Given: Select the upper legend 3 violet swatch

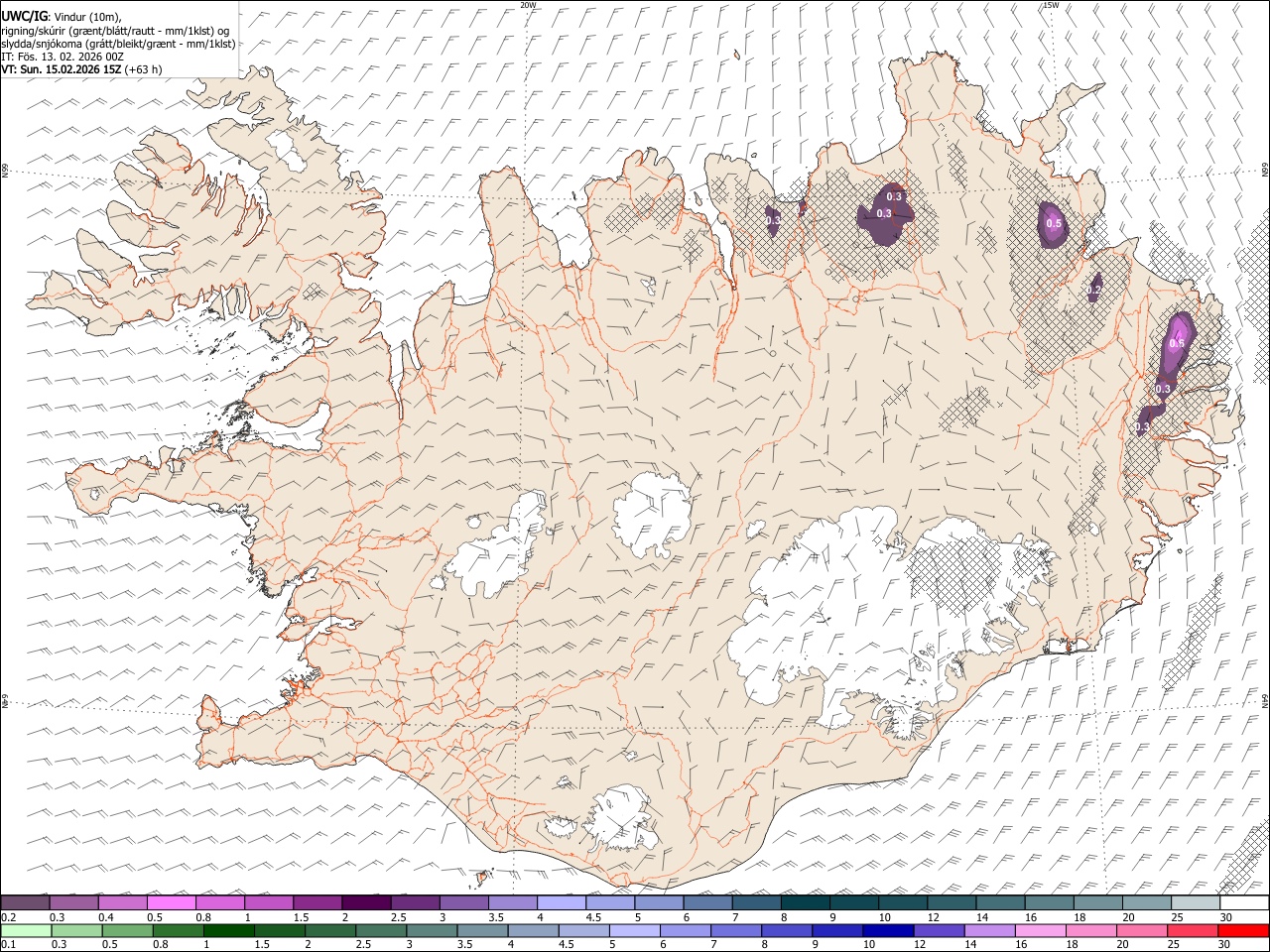Looking at the screenshot, I should click(463, 902).
